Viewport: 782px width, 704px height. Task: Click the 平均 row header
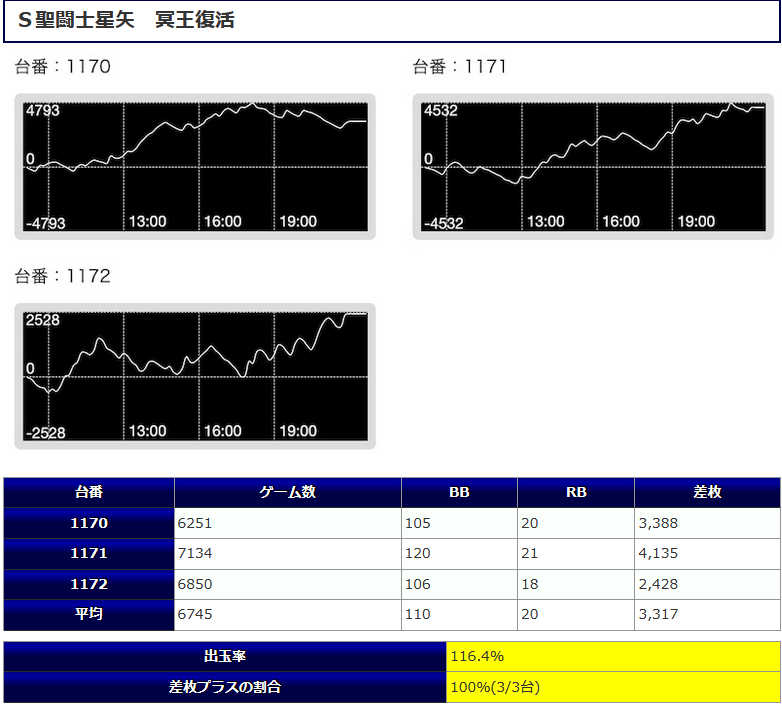89,614
